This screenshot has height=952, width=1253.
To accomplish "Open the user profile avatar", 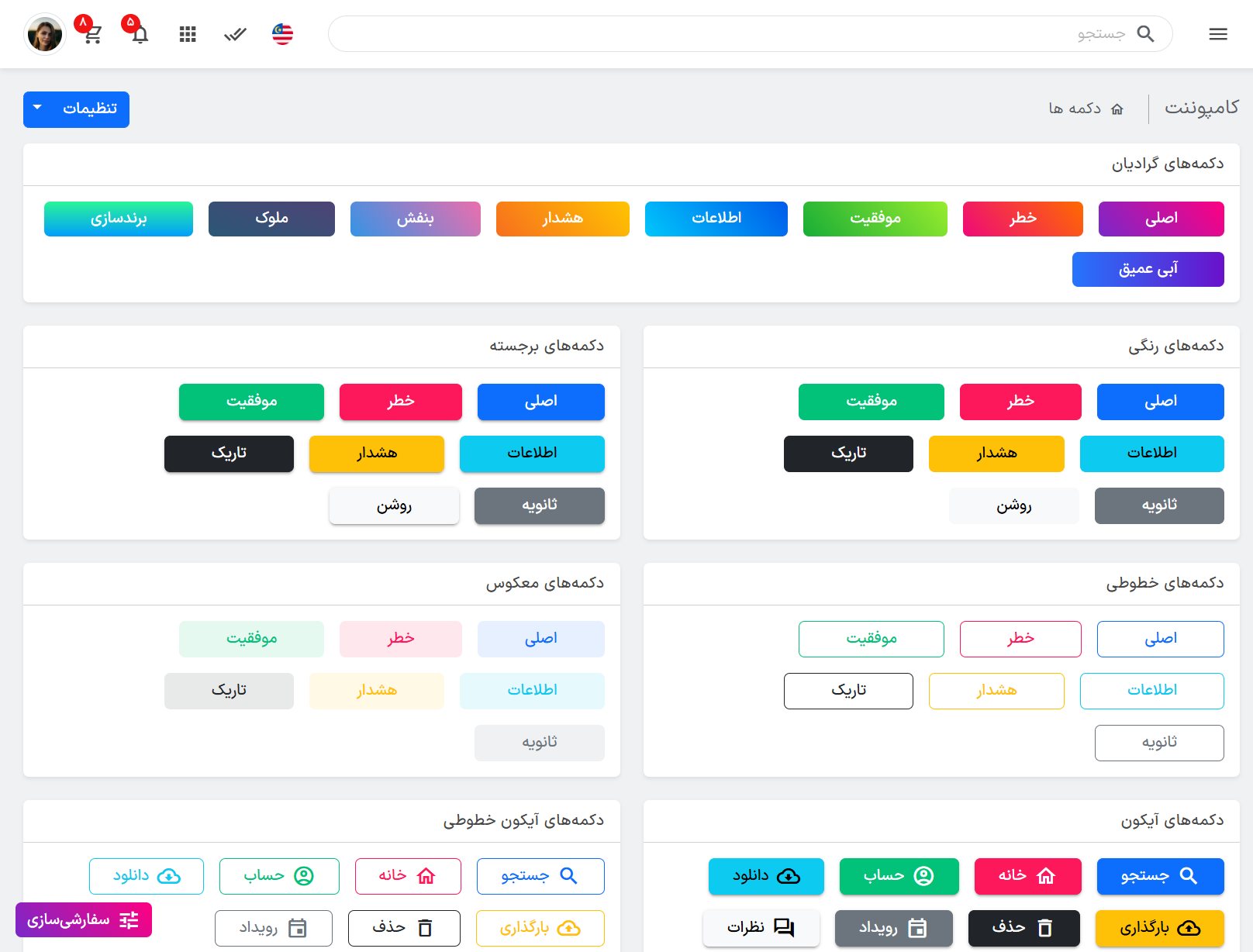I will (x=45, y=34).
